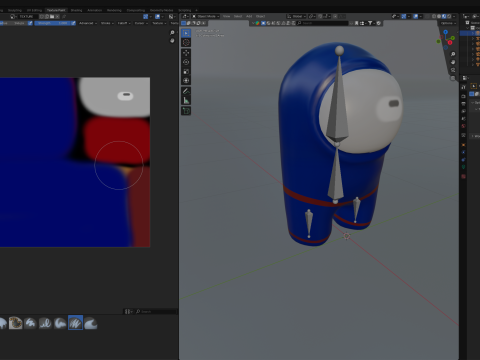The width and height of the screenshot is (480, 360).
Task: Select the Rotate tool in viewport toolbar
Action: coord(186,62)
